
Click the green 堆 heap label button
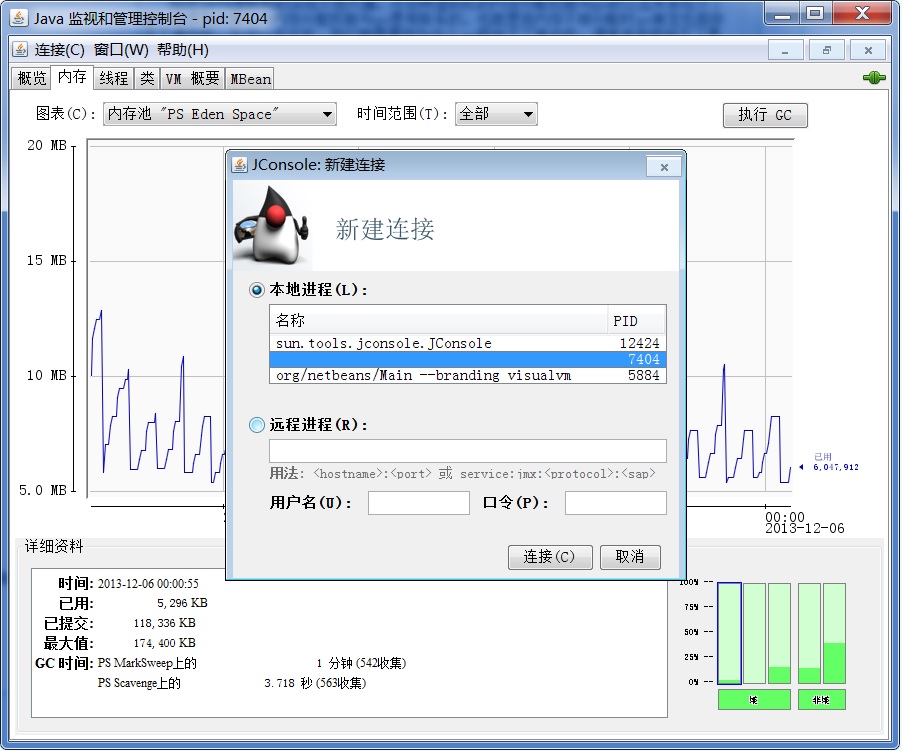click(x=754, y=700)
